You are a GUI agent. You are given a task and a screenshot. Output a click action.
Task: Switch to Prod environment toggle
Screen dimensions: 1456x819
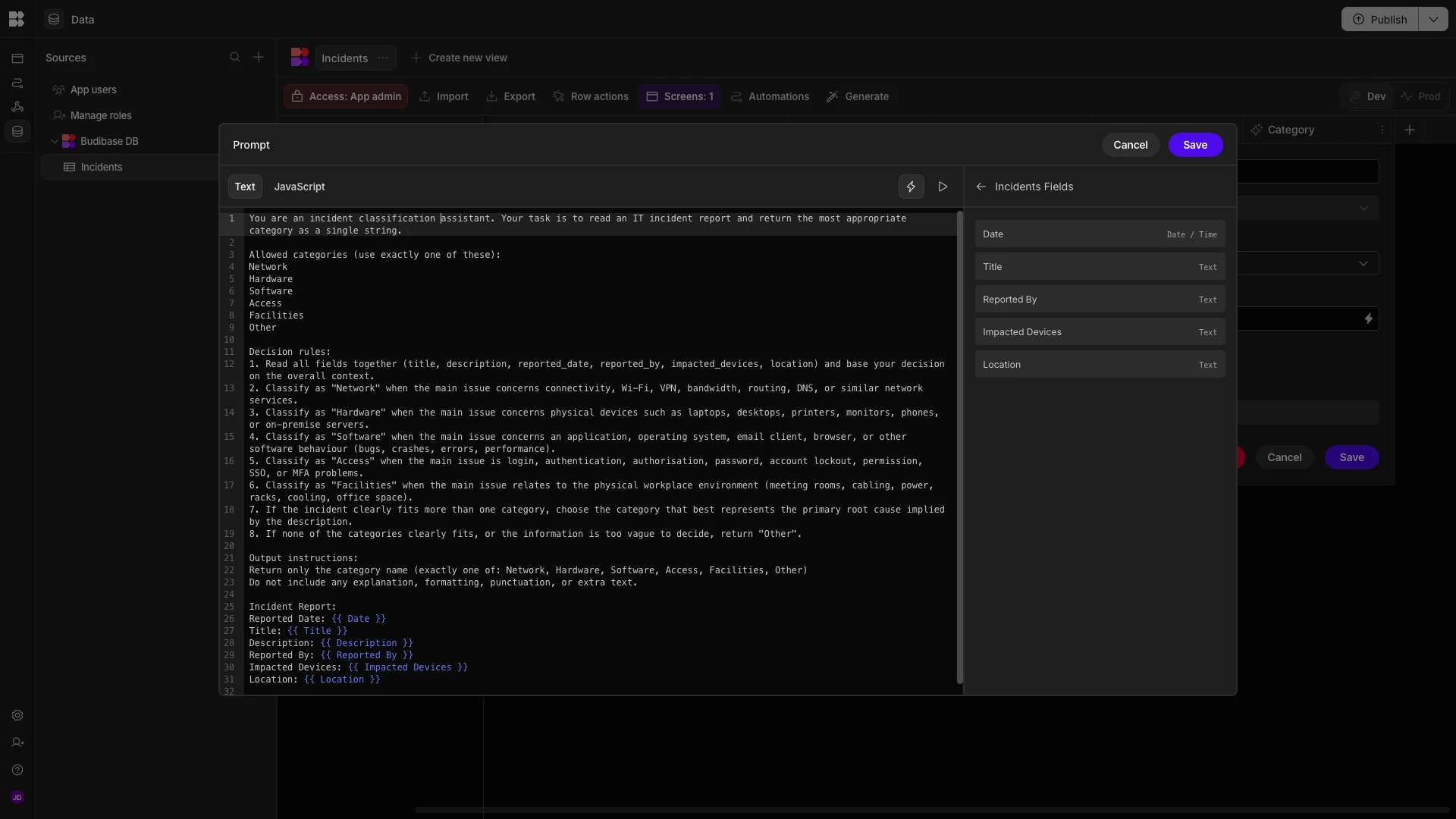coord(1420,96)
